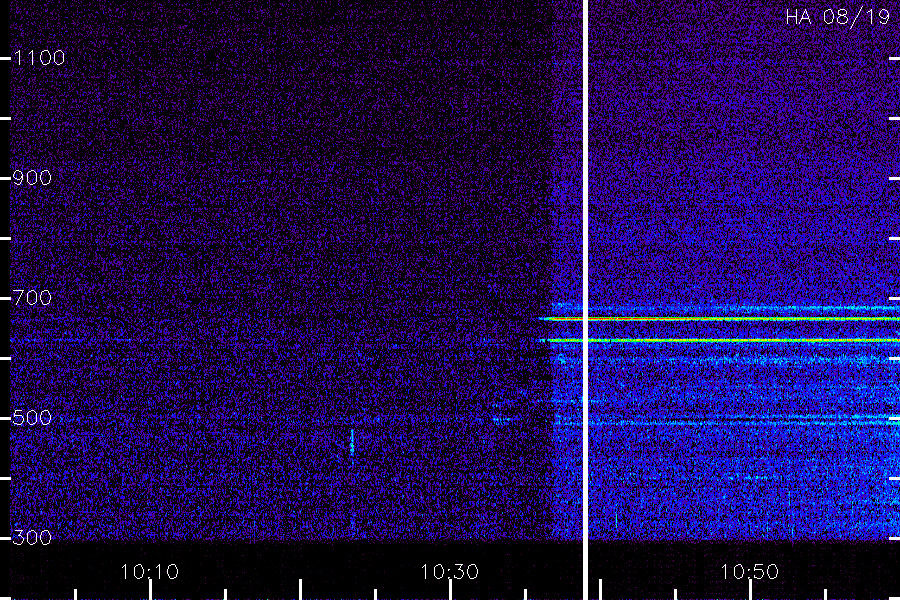Screen dimensions: 900x600
Task: Click the yellow-green emission line near 630
Action: (719, 340)
